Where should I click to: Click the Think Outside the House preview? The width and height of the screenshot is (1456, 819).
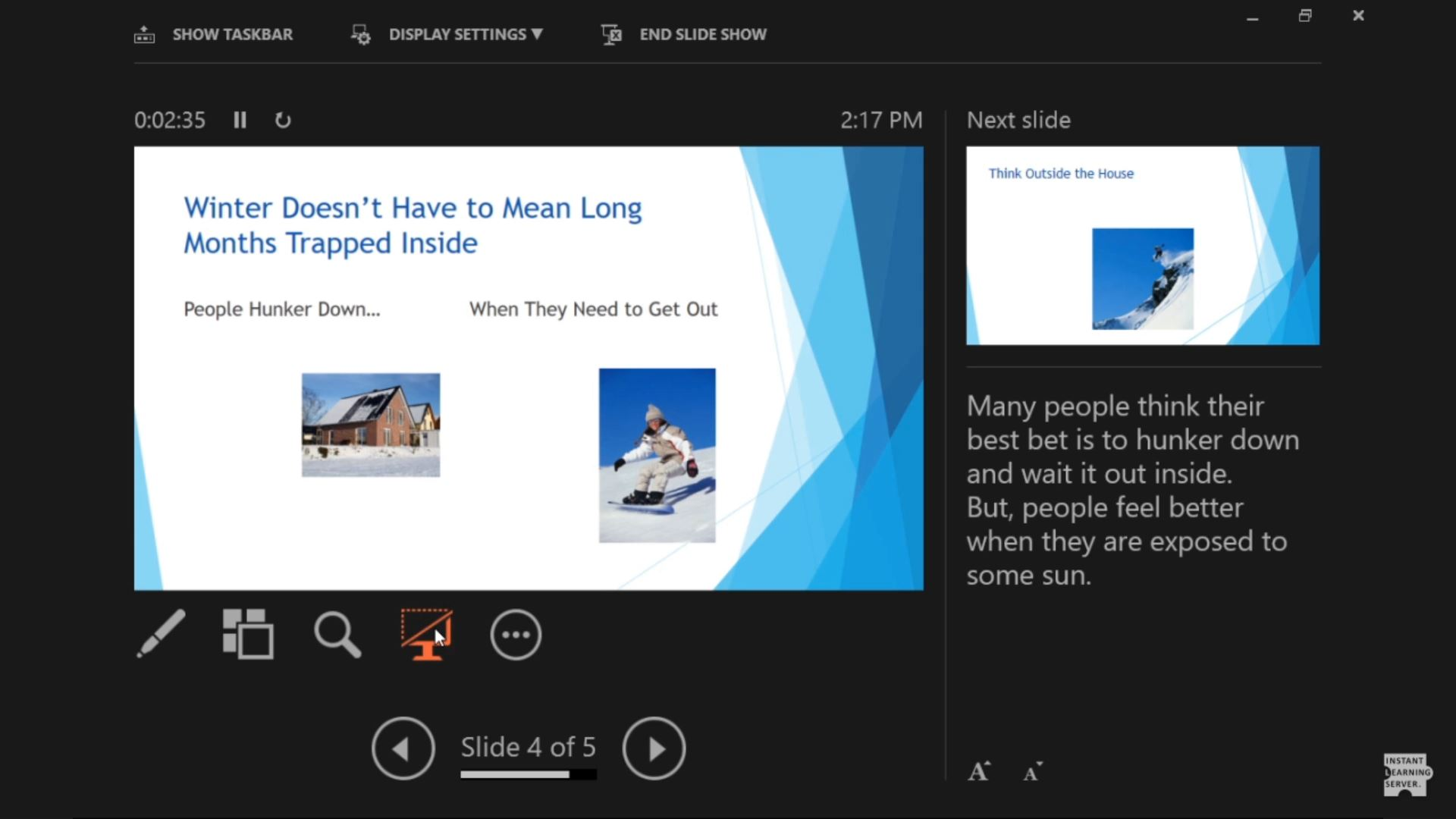coord(1141,245)
